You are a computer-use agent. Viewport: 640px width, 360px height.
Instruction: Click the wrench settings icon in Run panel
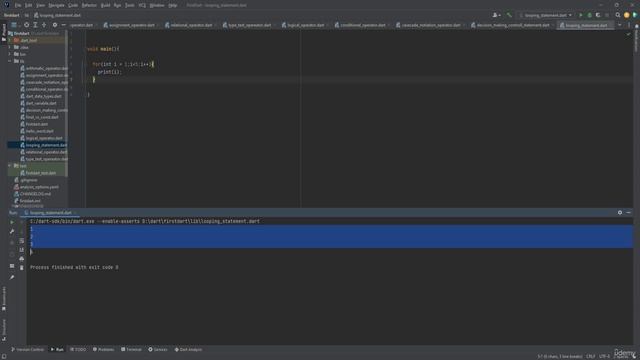pos(12,231)
